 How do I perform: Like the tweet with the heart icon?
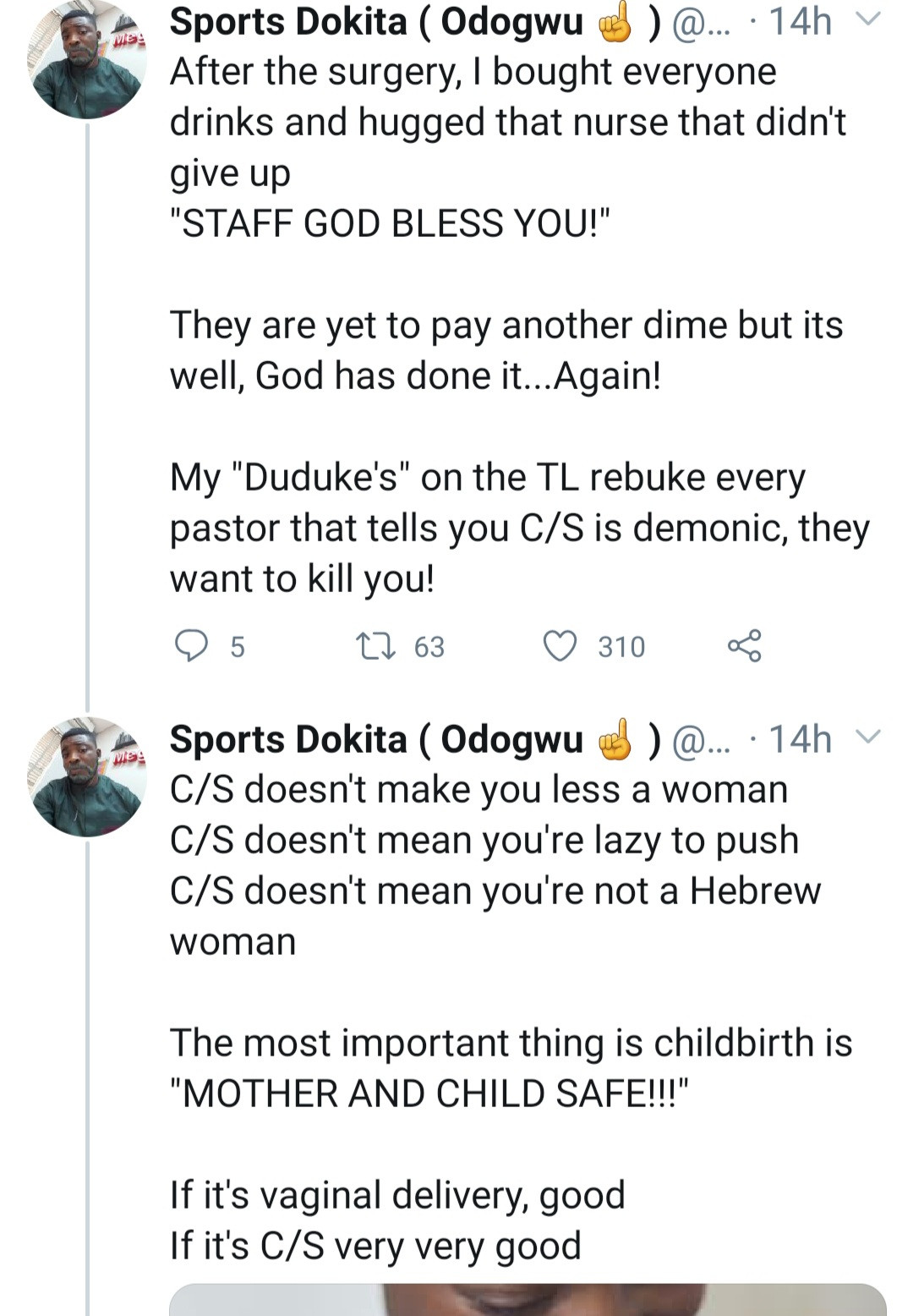560,646
